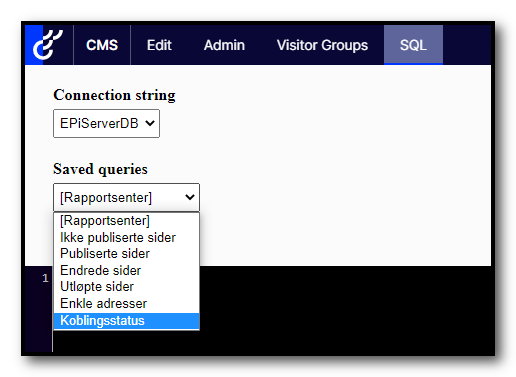Switch to the Edit tab
Viewport: 516px width, 377px height.
159,45
